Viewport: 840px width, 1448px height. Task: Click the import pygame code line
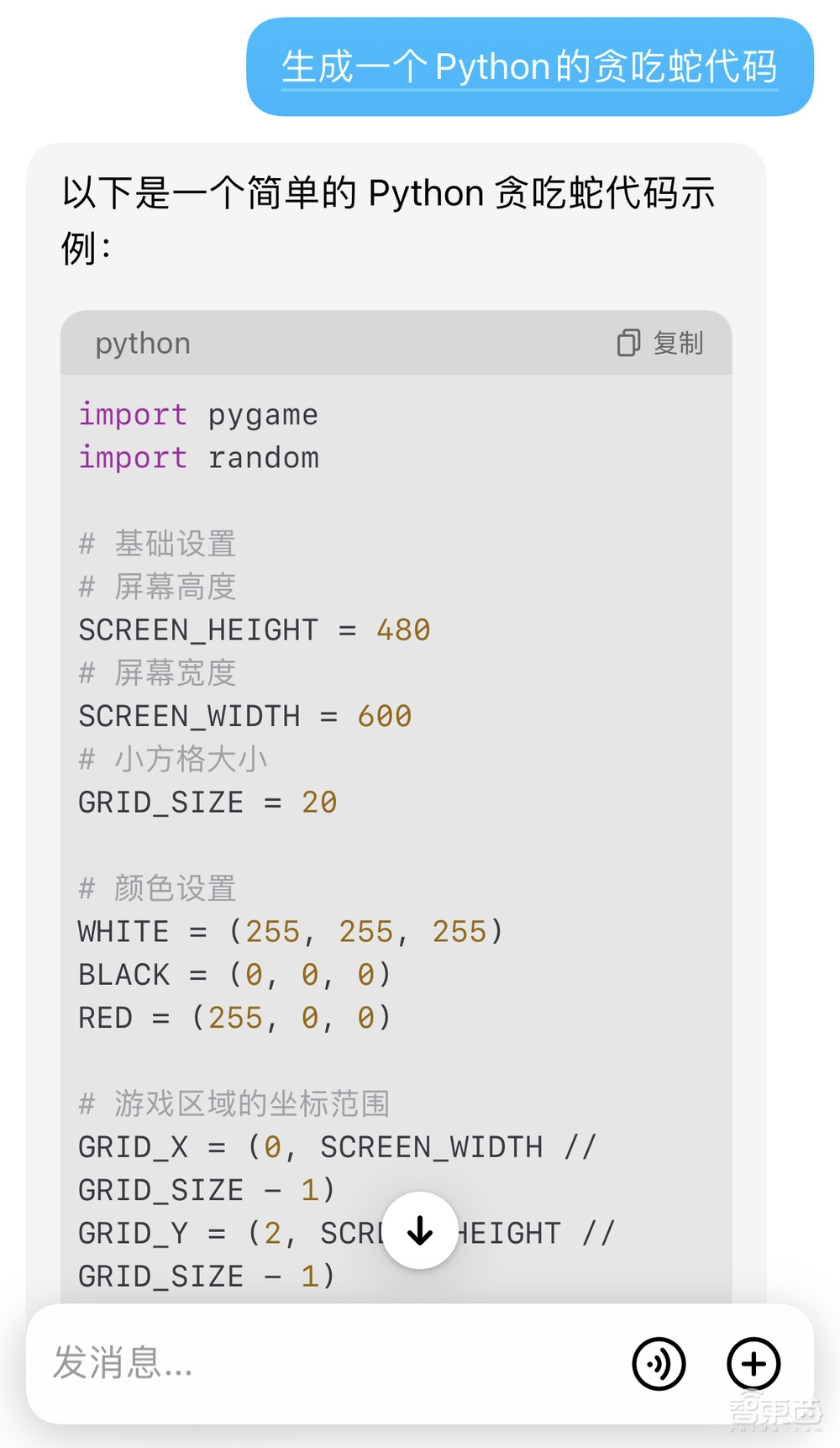(198, 415)
